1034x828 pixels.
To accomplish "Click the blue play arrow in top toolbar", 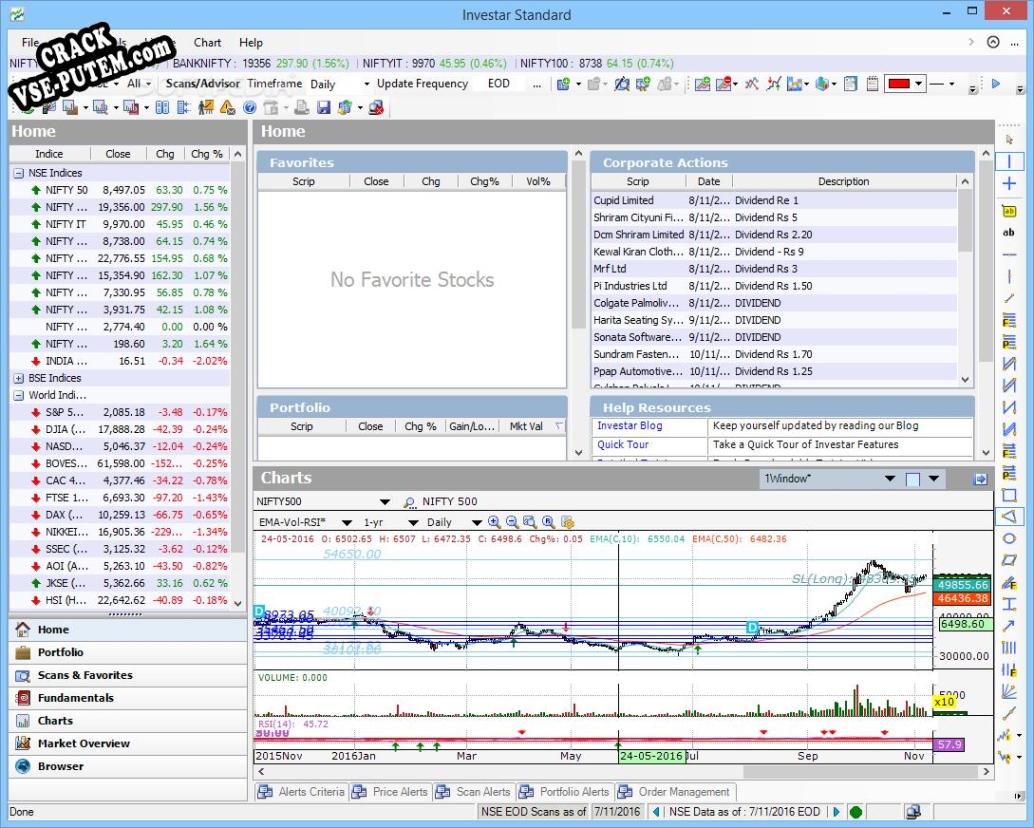I will tap(996, 84).
